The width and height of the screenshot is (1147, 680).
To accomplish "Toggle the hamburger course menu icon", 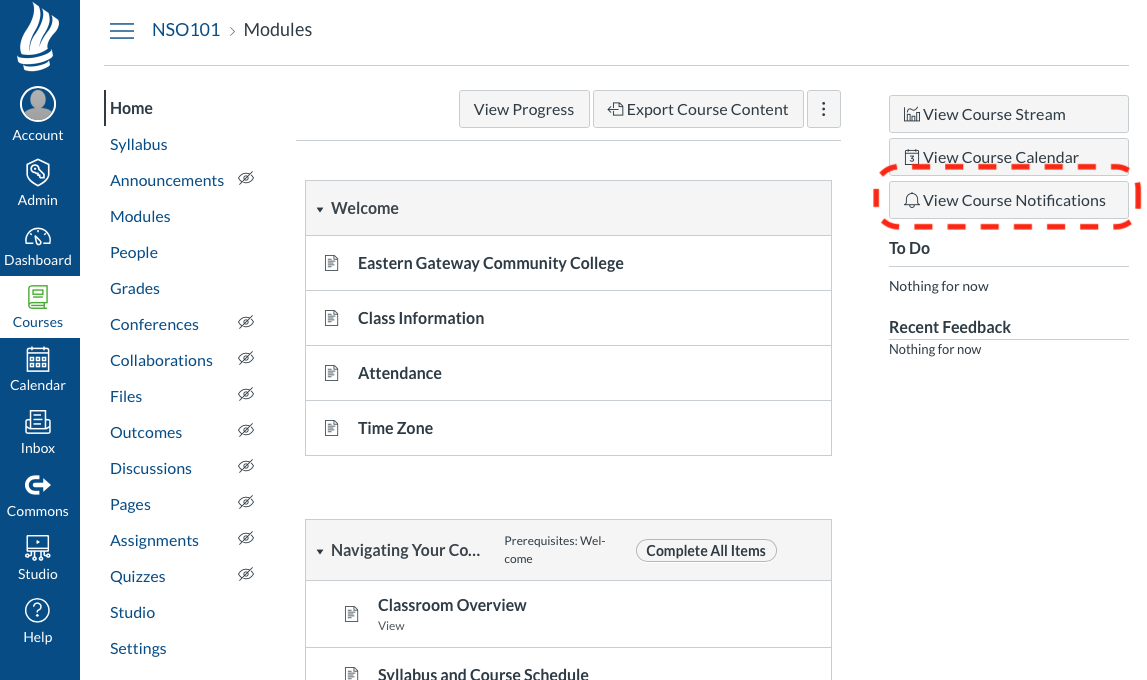I will pyautogui.click(x=122, y=31).
